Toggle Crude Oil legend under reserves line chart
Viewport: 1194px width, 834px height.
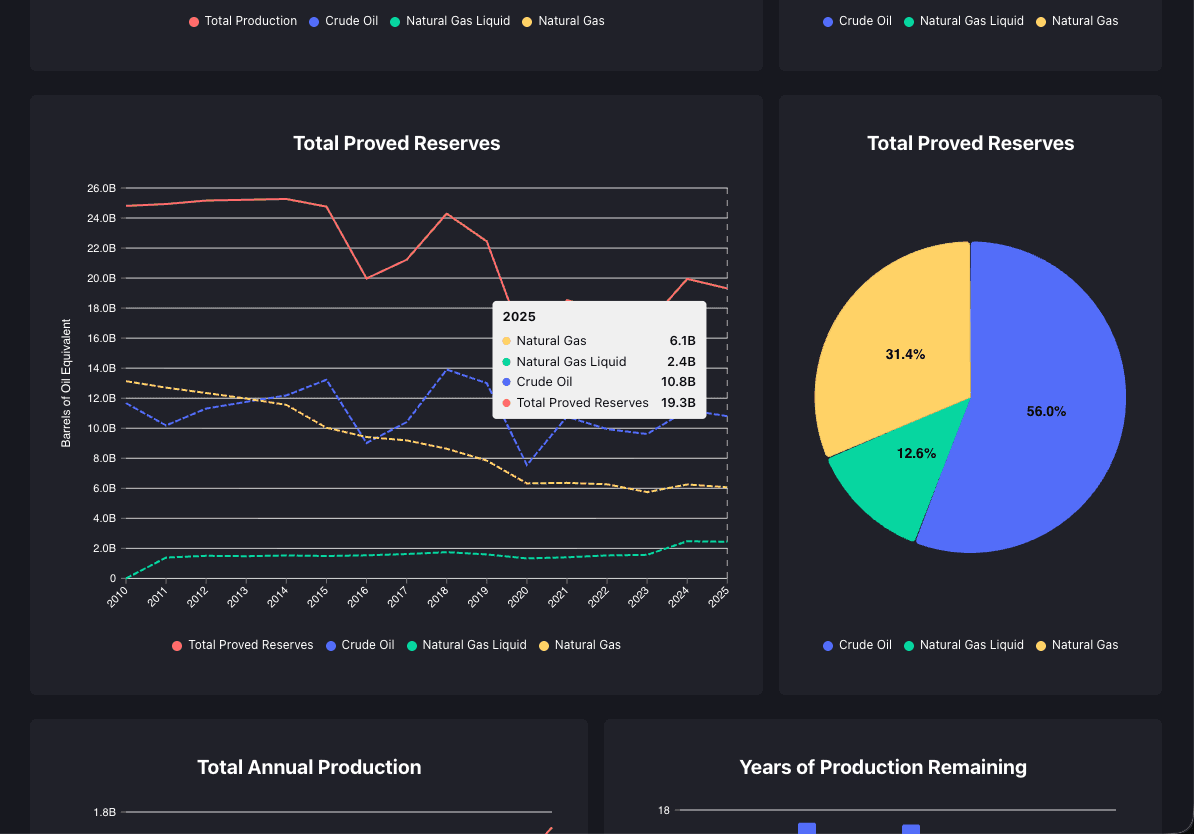[360, 645]
